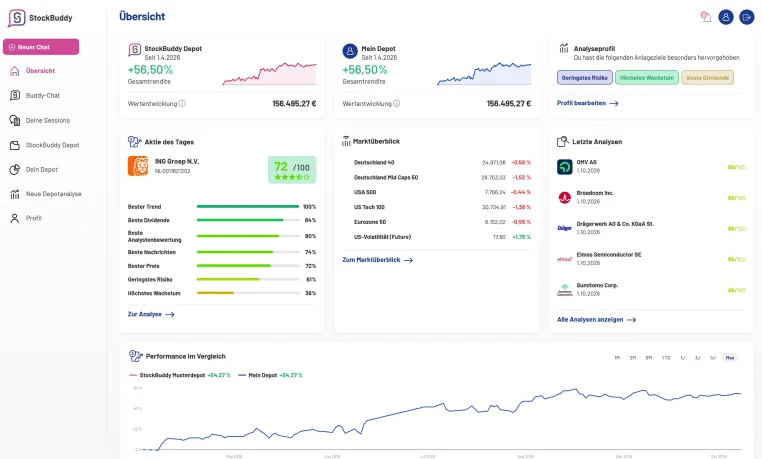Open user account icon in header
Viewport: 762px width, 459px height.
coord(726,17)
